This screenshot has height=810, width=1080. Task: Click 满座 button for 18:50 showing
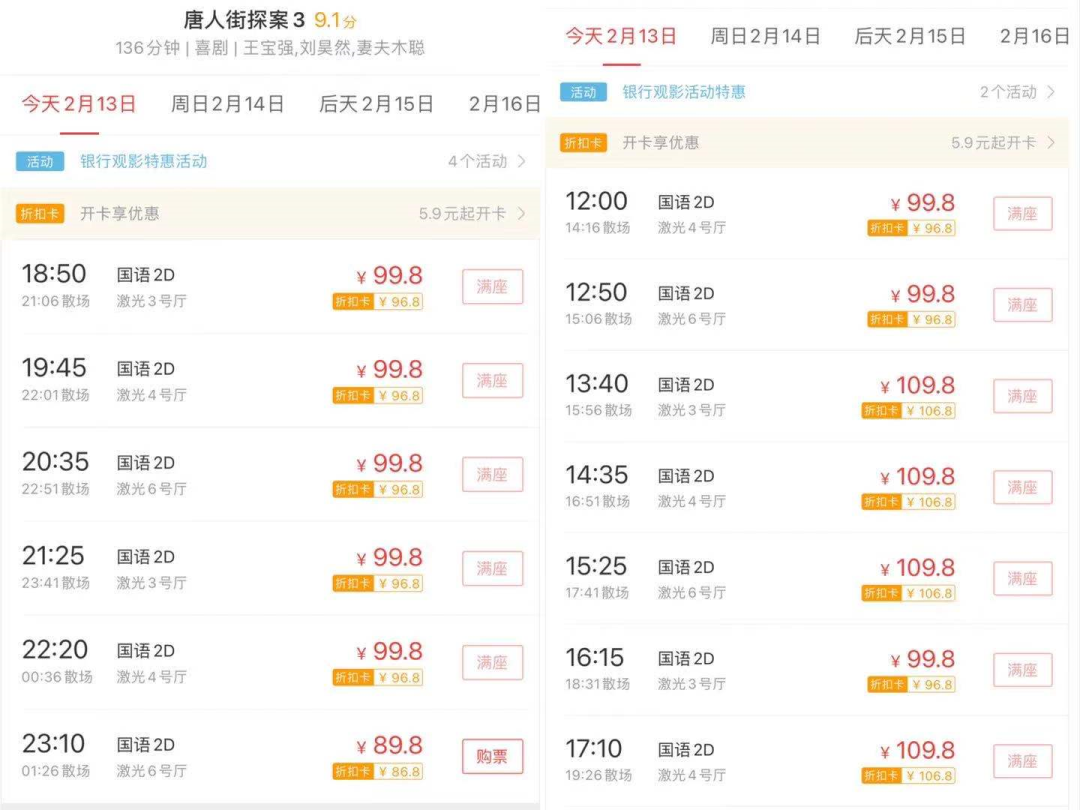[x=492, y=287]
